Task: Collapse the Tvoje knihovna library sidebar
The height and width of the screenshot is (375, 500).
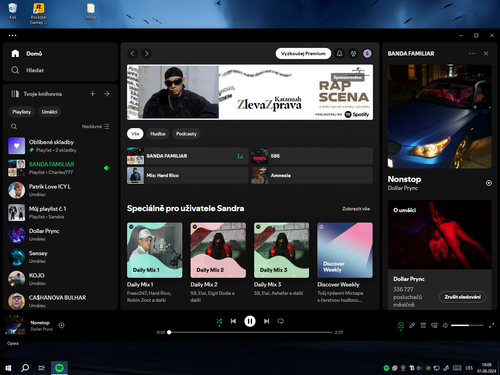Action: [36, 94]
